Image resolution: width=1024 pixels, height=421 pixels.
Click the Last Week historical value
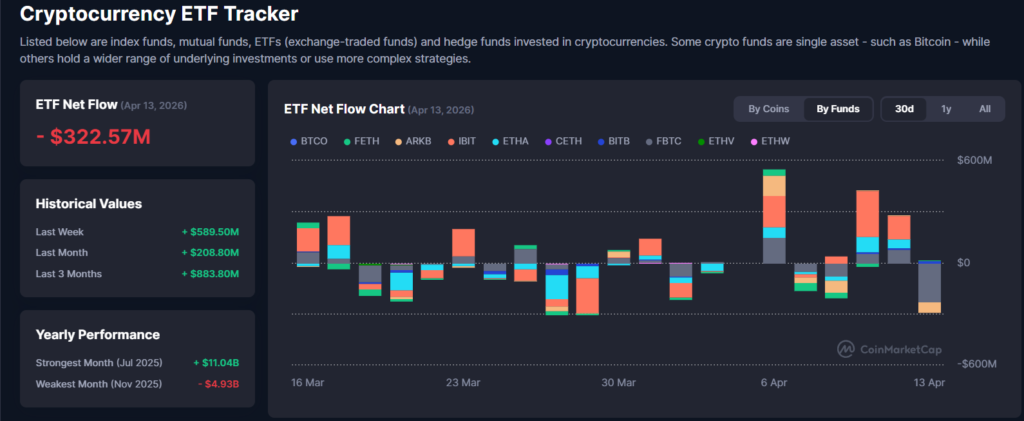coord(210,232)
